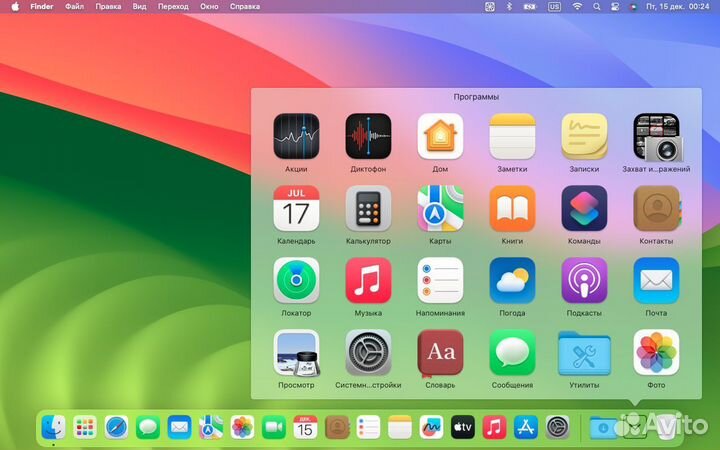Image resolution: width=720 pixels, height=450 pixels.
Task: Open Launchpad from the Dock
Action: [85, 427]
